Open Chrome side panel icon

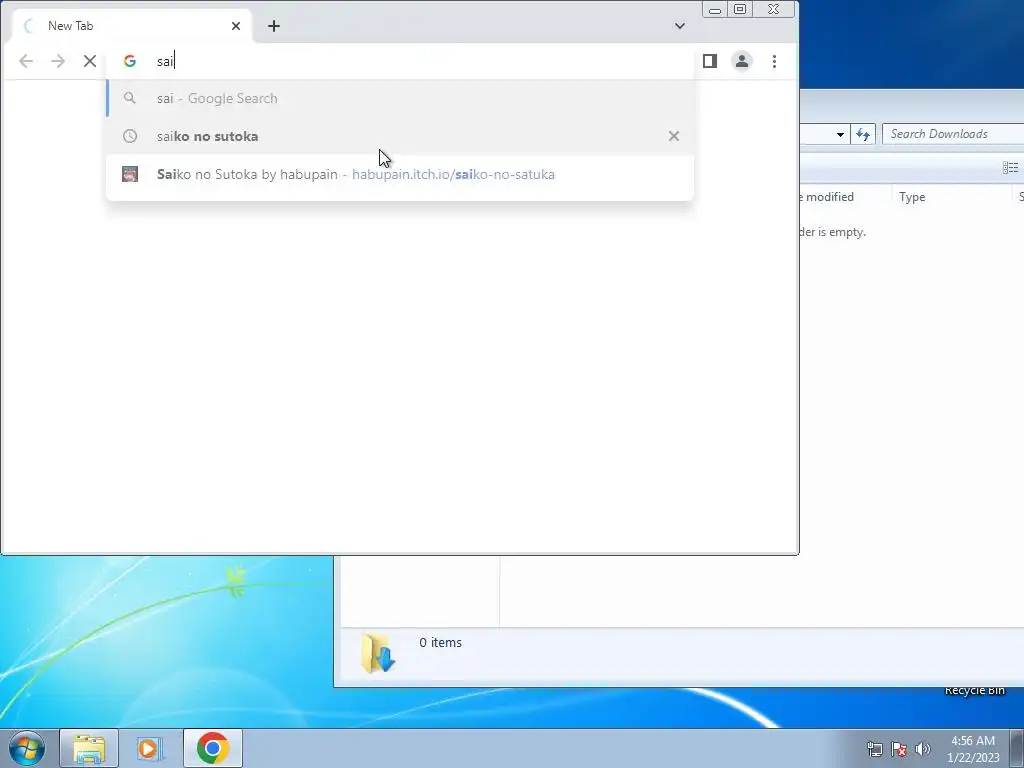pyautogui.click(x=710, y=61)
